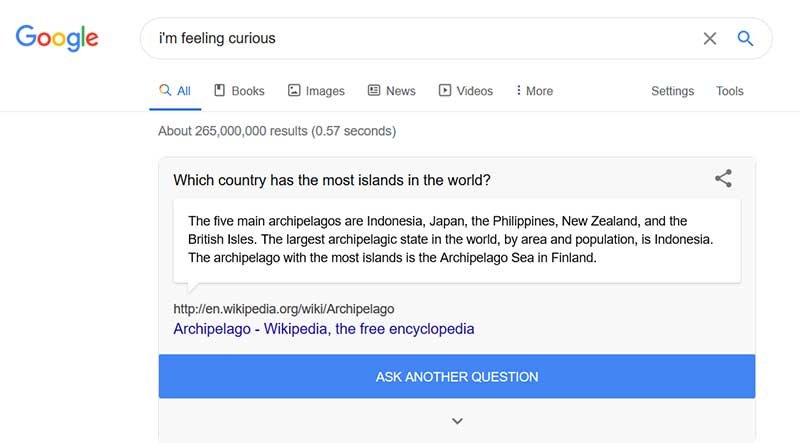
Task: Click the Images tab icon
Action: coord(294,90)
